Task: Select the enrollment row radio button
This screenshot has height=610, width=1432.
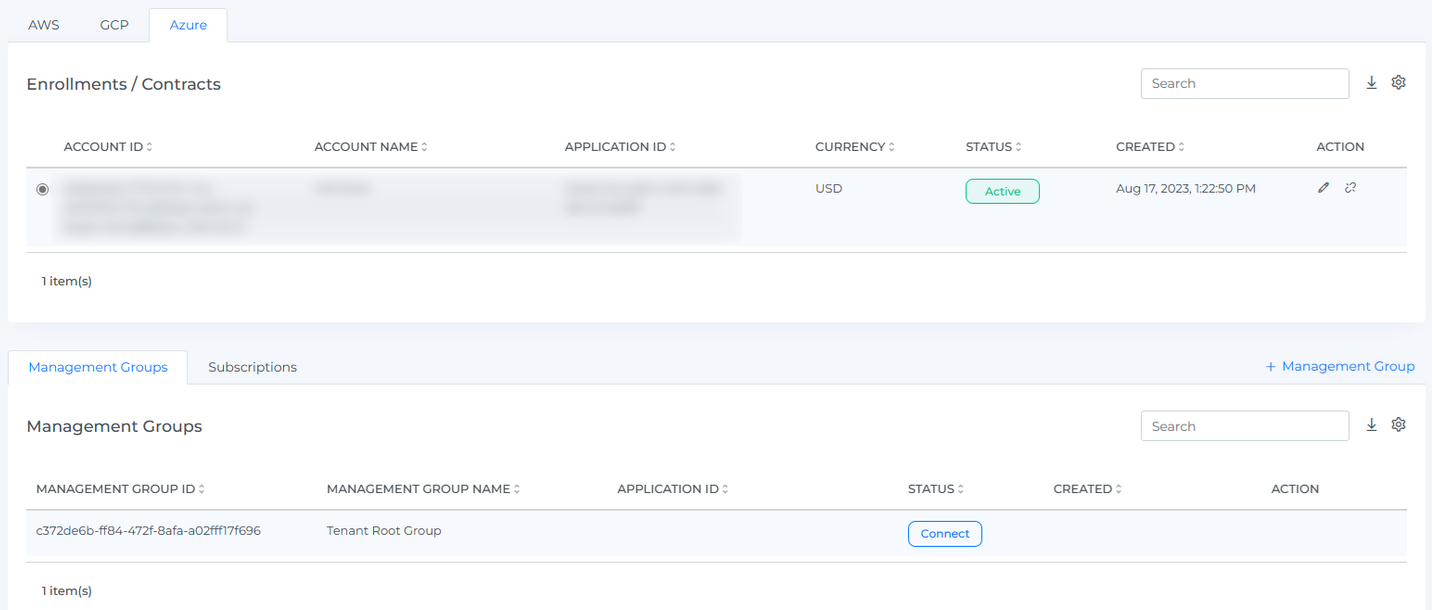Action: coord(42,189)
